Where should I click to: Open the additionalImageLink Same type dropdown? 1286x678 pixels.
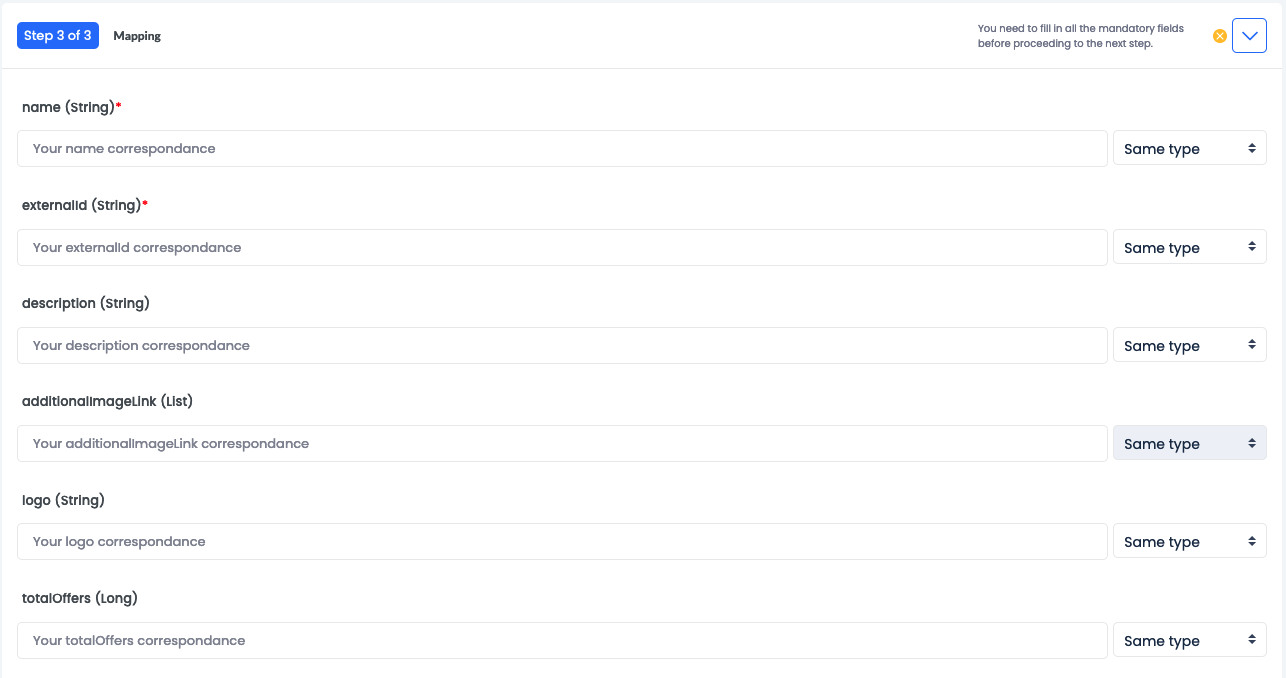pos(1189,444)
